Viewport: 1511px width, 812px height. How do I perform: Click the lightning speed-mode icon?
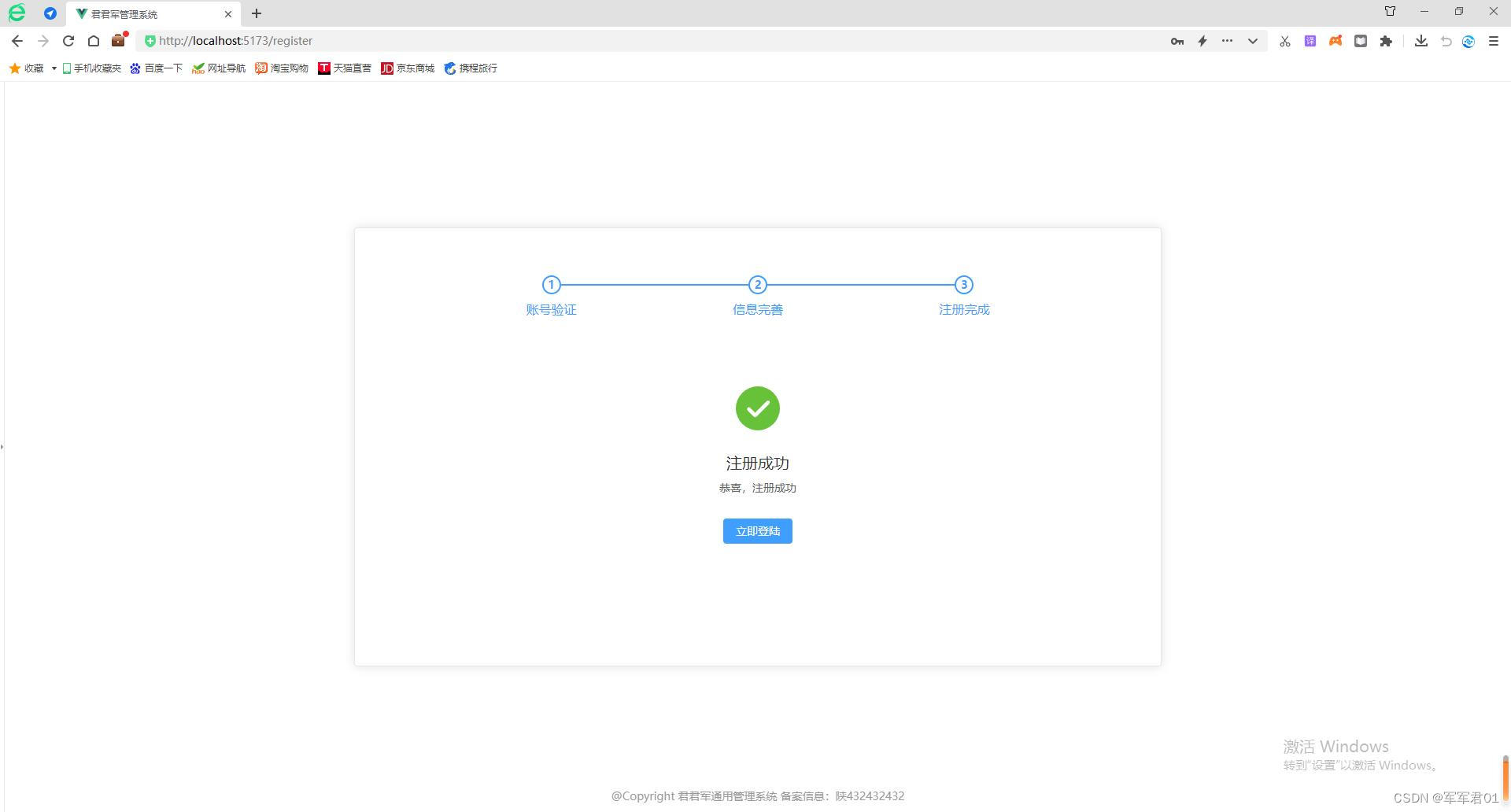[1203, 41]
